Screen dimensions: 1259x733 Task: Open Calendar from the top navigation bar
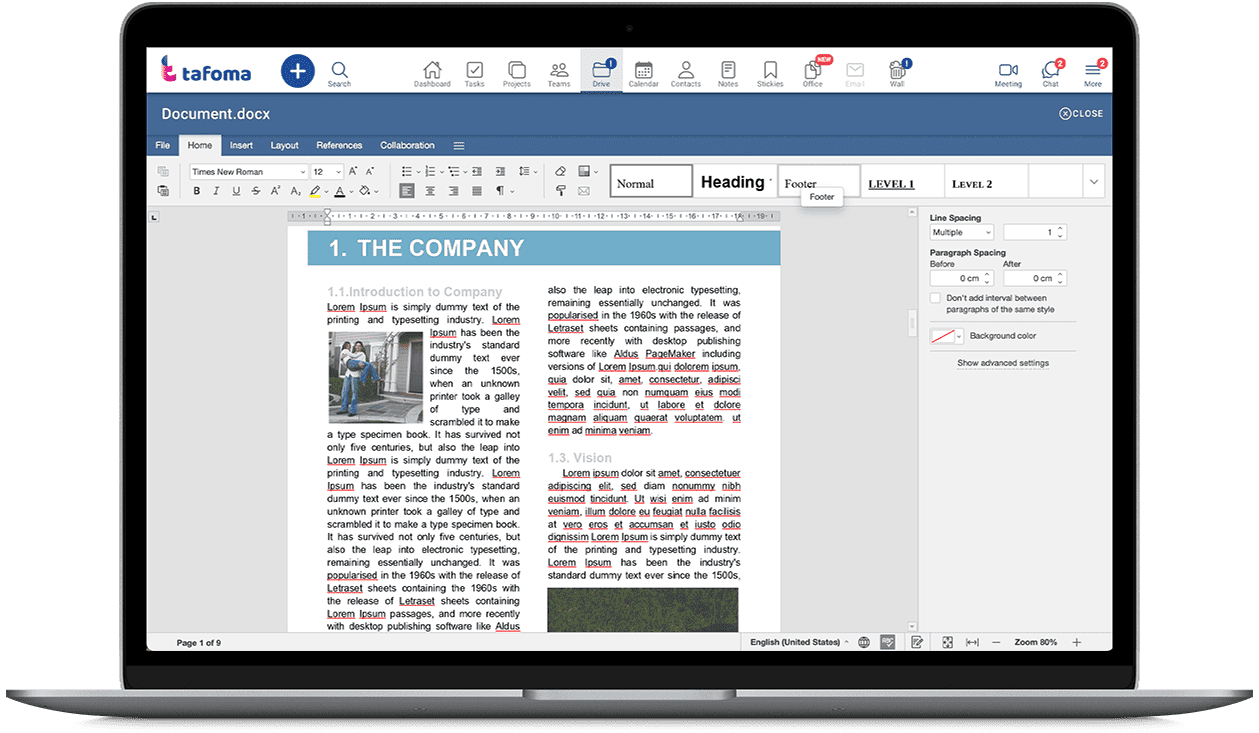(x=643, y=73)
